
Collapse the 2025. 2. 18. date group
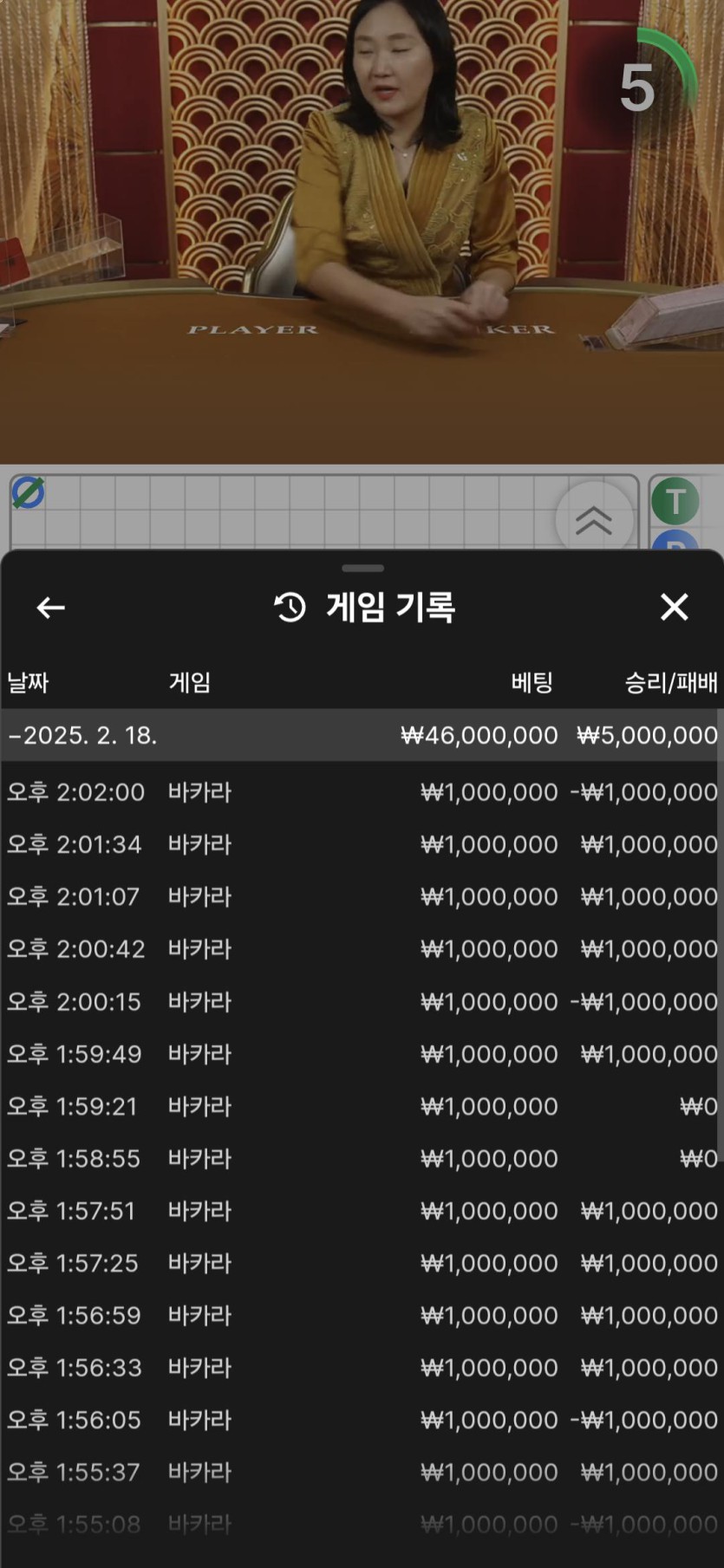coord(83,736)
